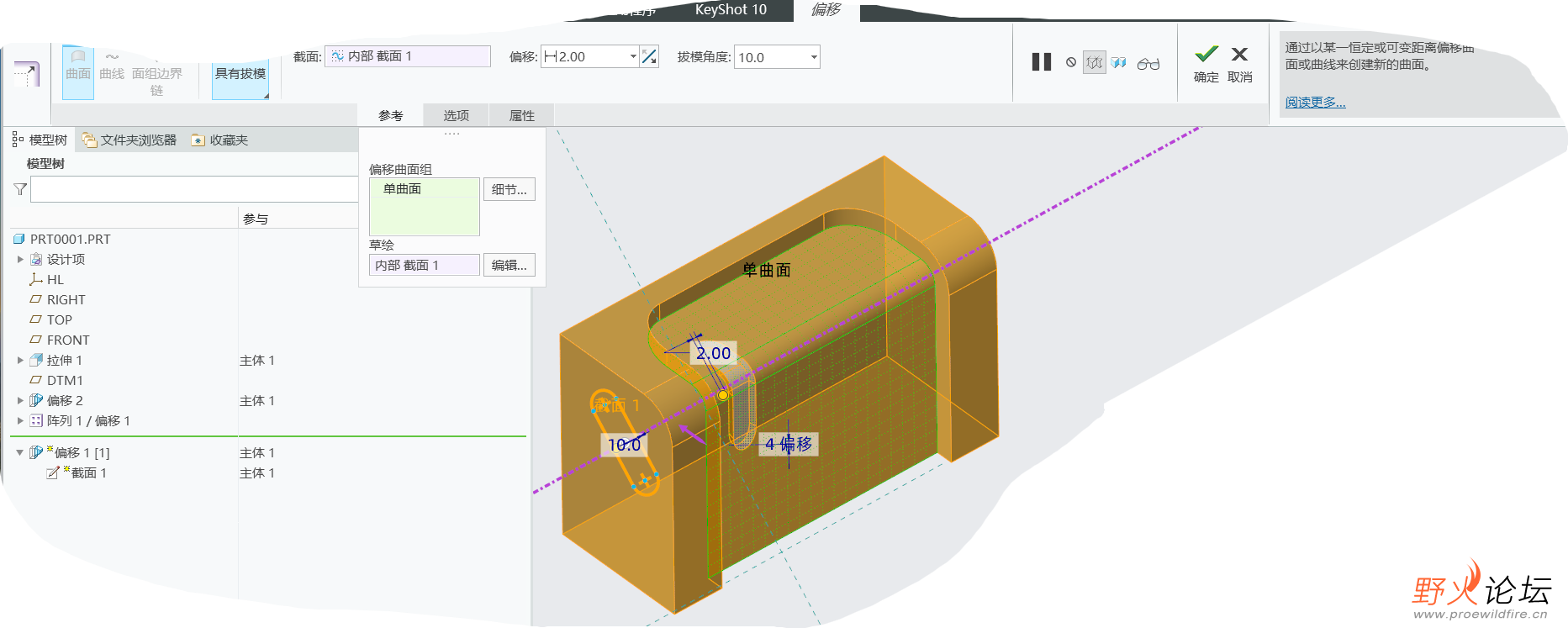Click the 内部 截面 1 field under 草绘
Image resolution: width=1568 pixels, height=628 pixels.
click(x=425, y=265)
